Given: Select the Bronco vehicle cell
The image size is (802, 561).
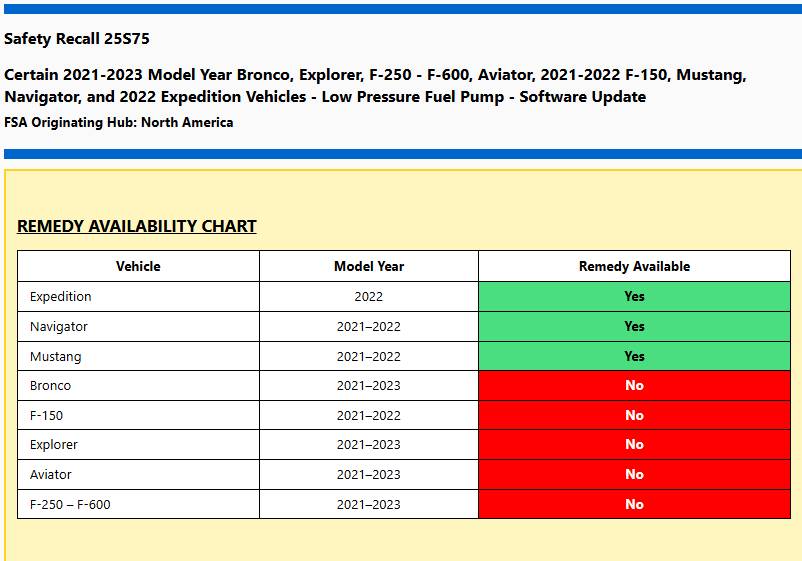Looking at the screenshot, I should [138, 386].
